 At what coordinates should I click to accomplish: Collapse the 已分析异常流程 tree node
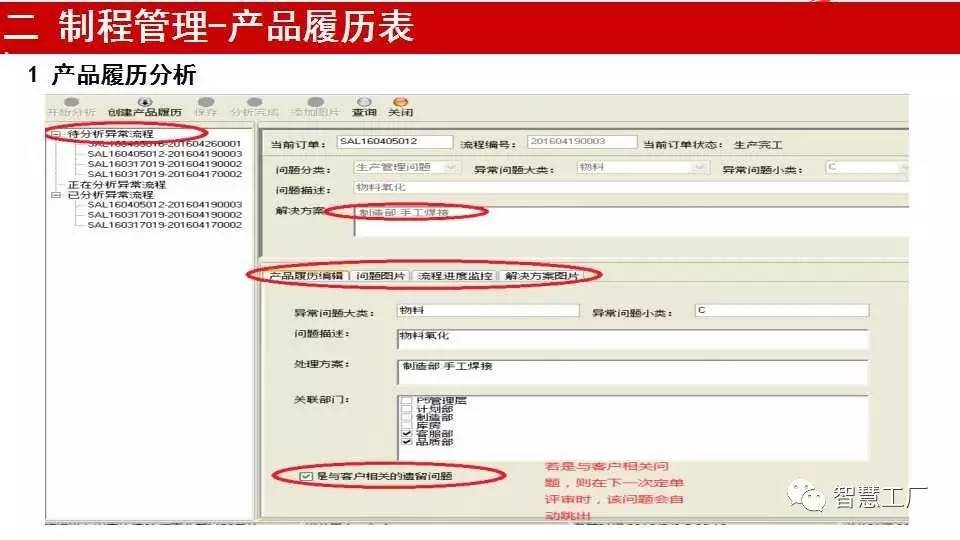[56, 195]
